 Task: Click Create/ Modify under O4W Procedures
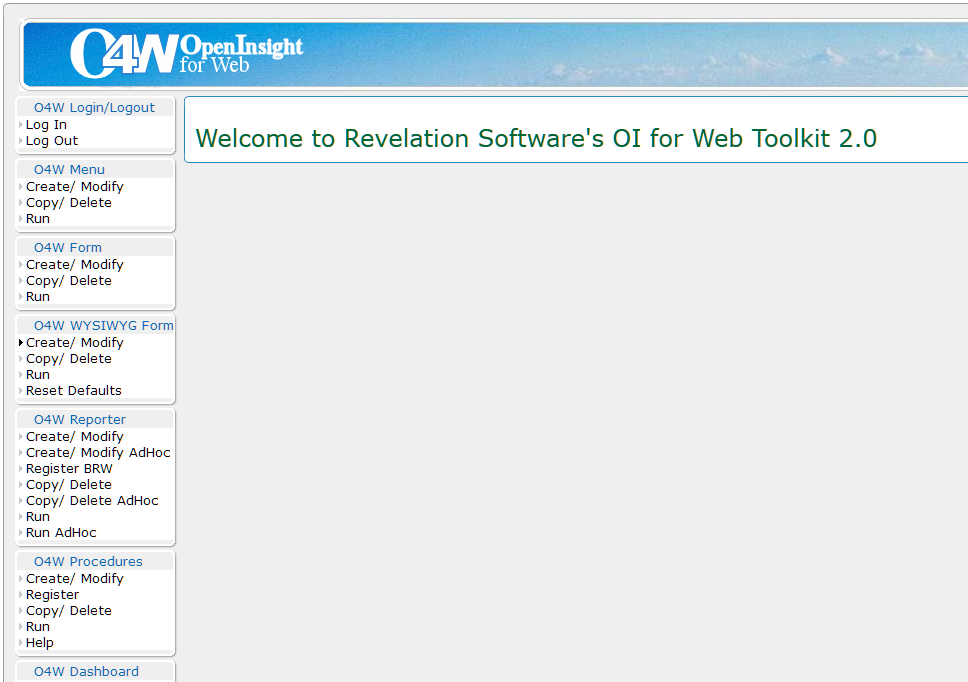75,578
